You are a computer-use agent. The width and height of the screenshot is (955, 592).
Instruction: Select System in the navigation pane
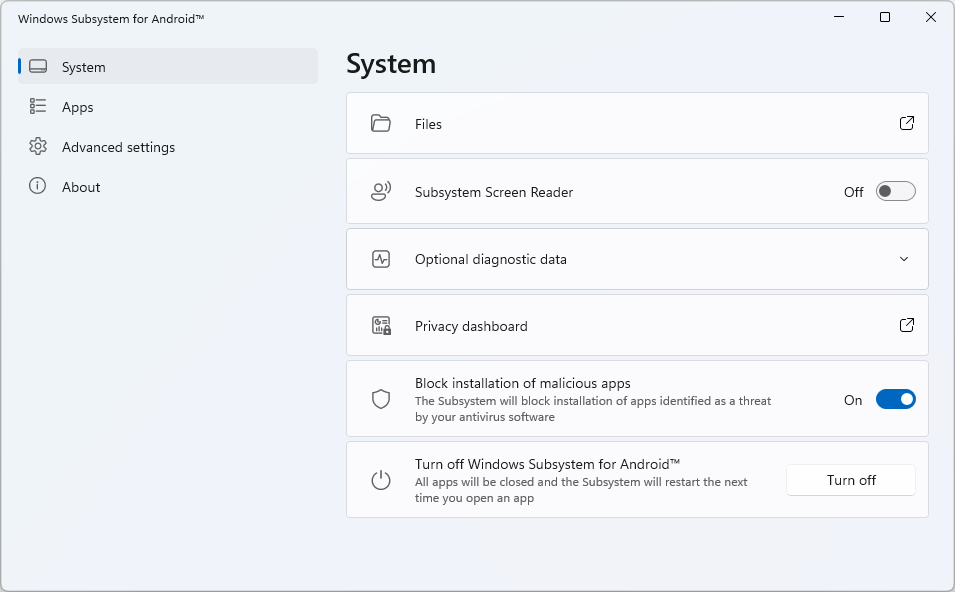(x=83, y=67)
